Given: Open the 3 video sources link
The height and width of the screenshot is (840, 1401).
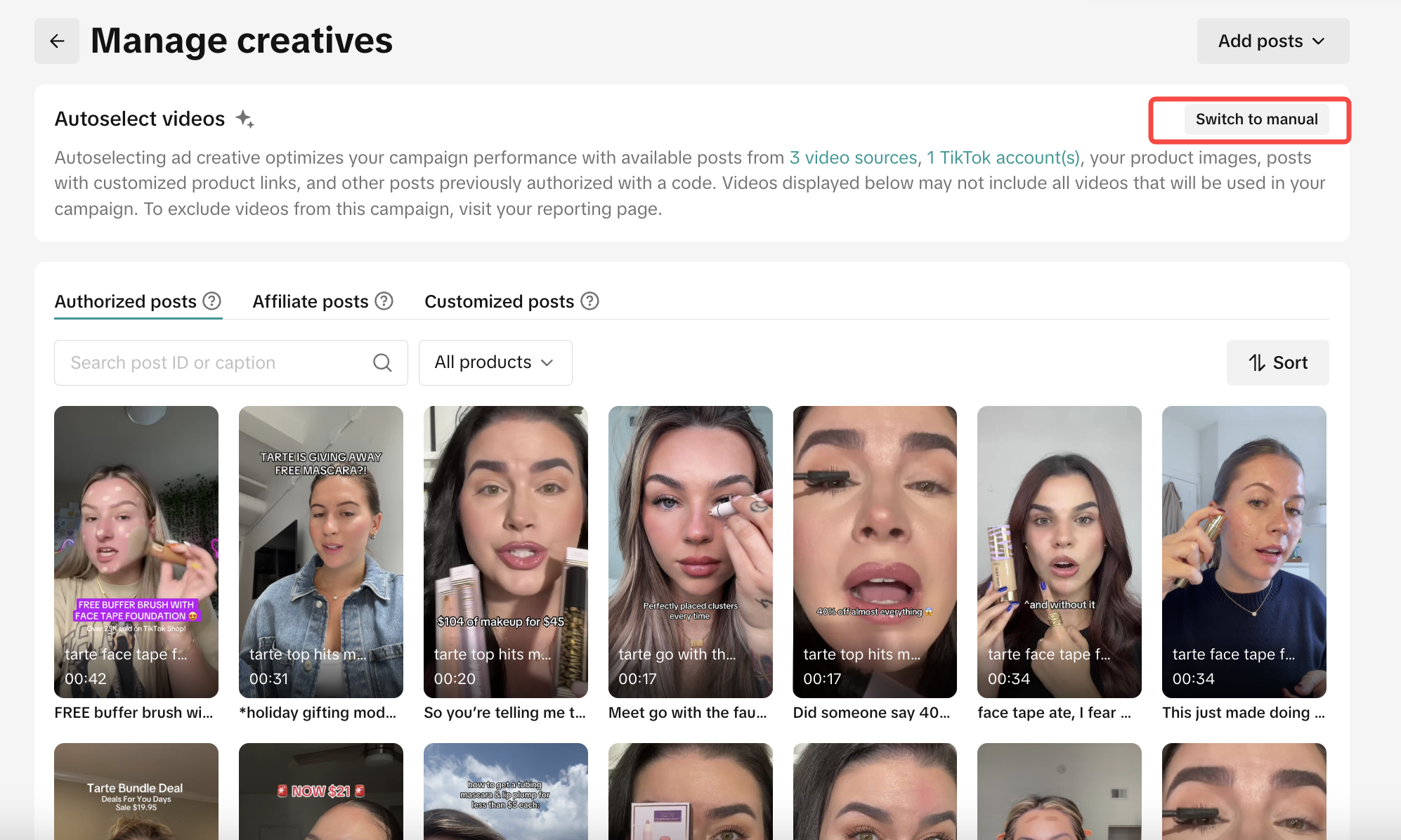Looking at the screenshot, I should pos(853,157).
